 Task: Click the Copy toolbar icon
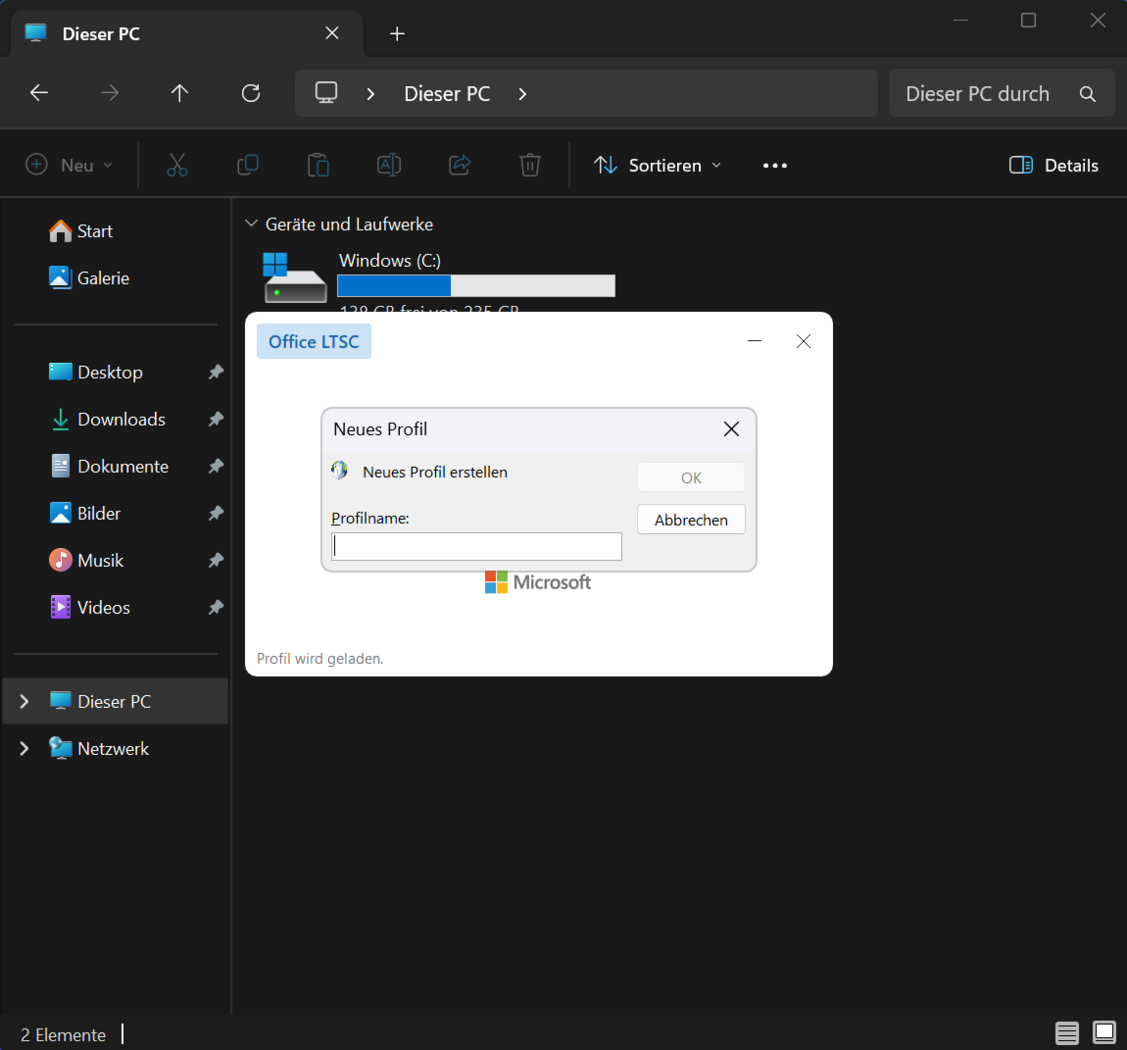(x=248, y=165)
